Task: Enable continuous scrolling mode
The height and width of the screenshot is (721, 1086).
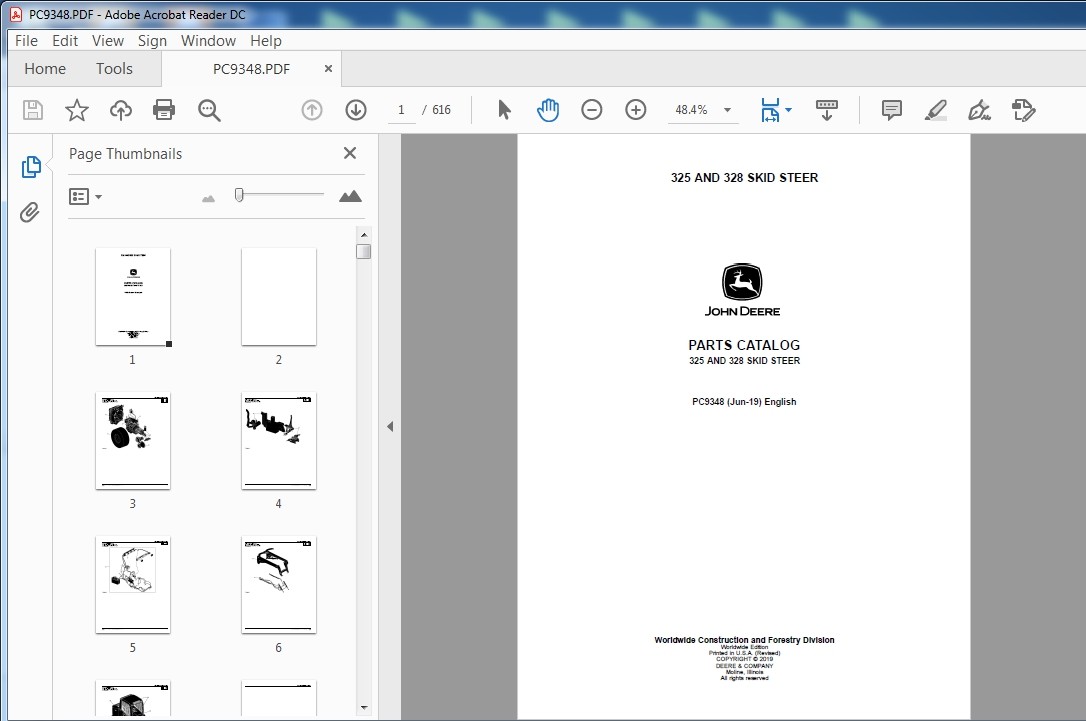Action: click(x=826, y=110)
